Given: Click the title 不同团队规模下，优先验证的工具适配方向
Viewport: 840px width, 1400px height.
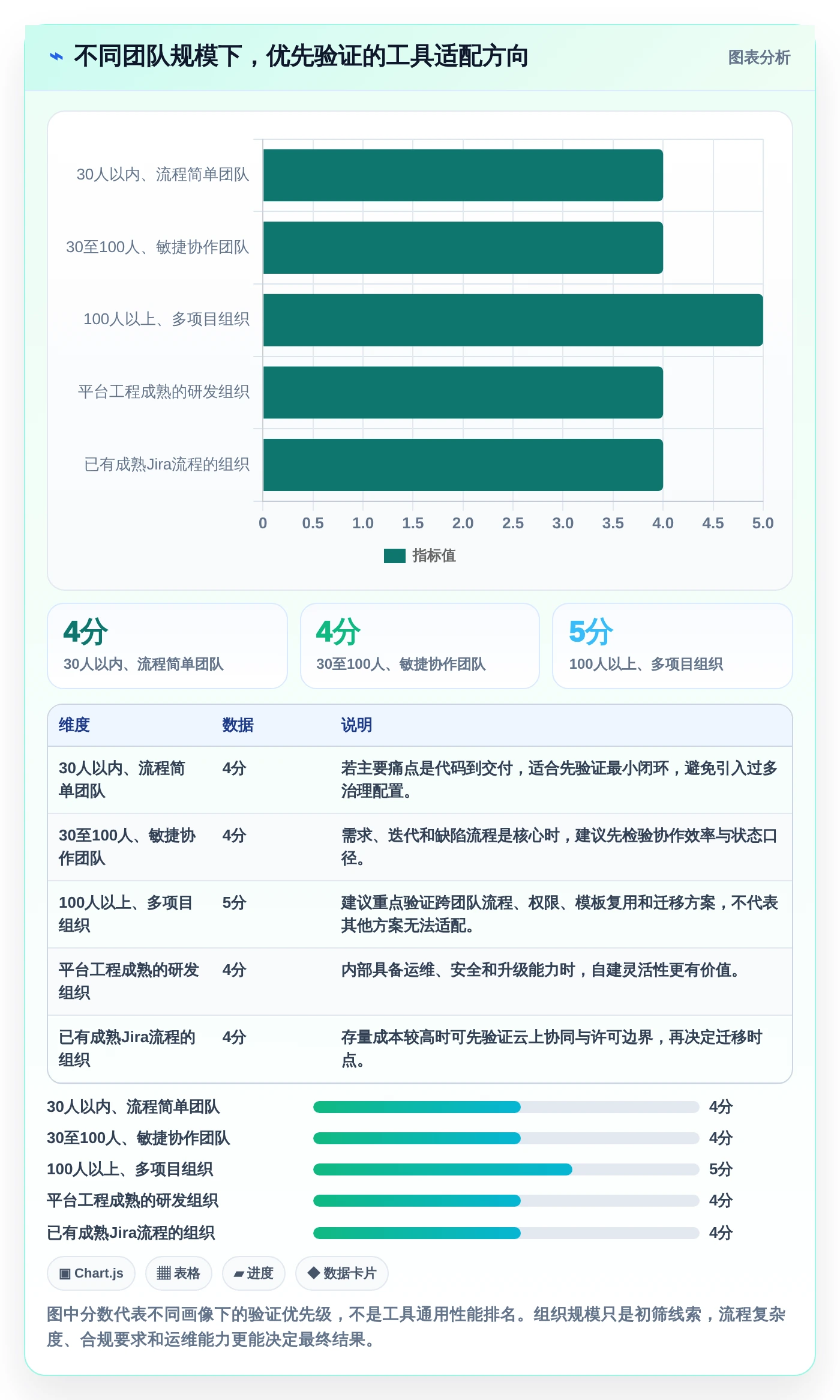Looking at the screenshot, I should click(301, 56).
